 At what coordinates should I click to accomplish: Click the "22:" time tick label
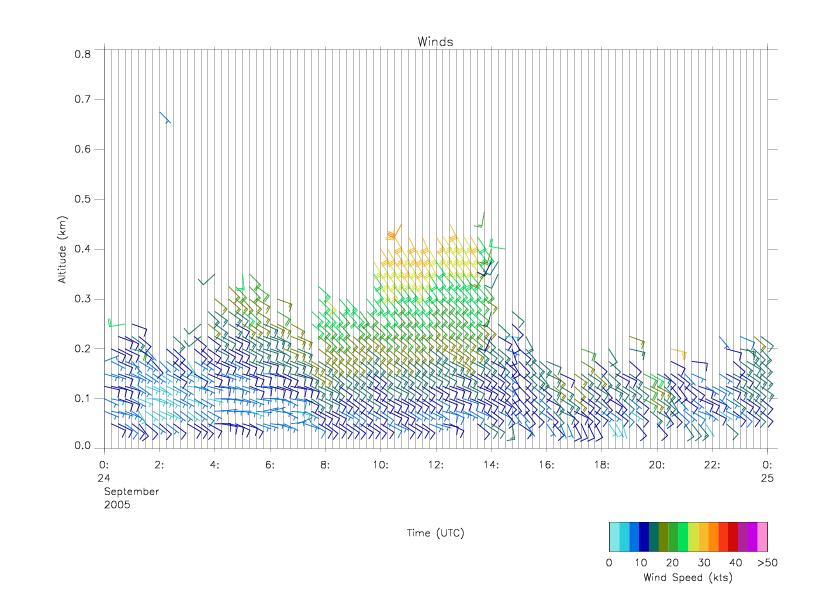click(x=712, y=465)
